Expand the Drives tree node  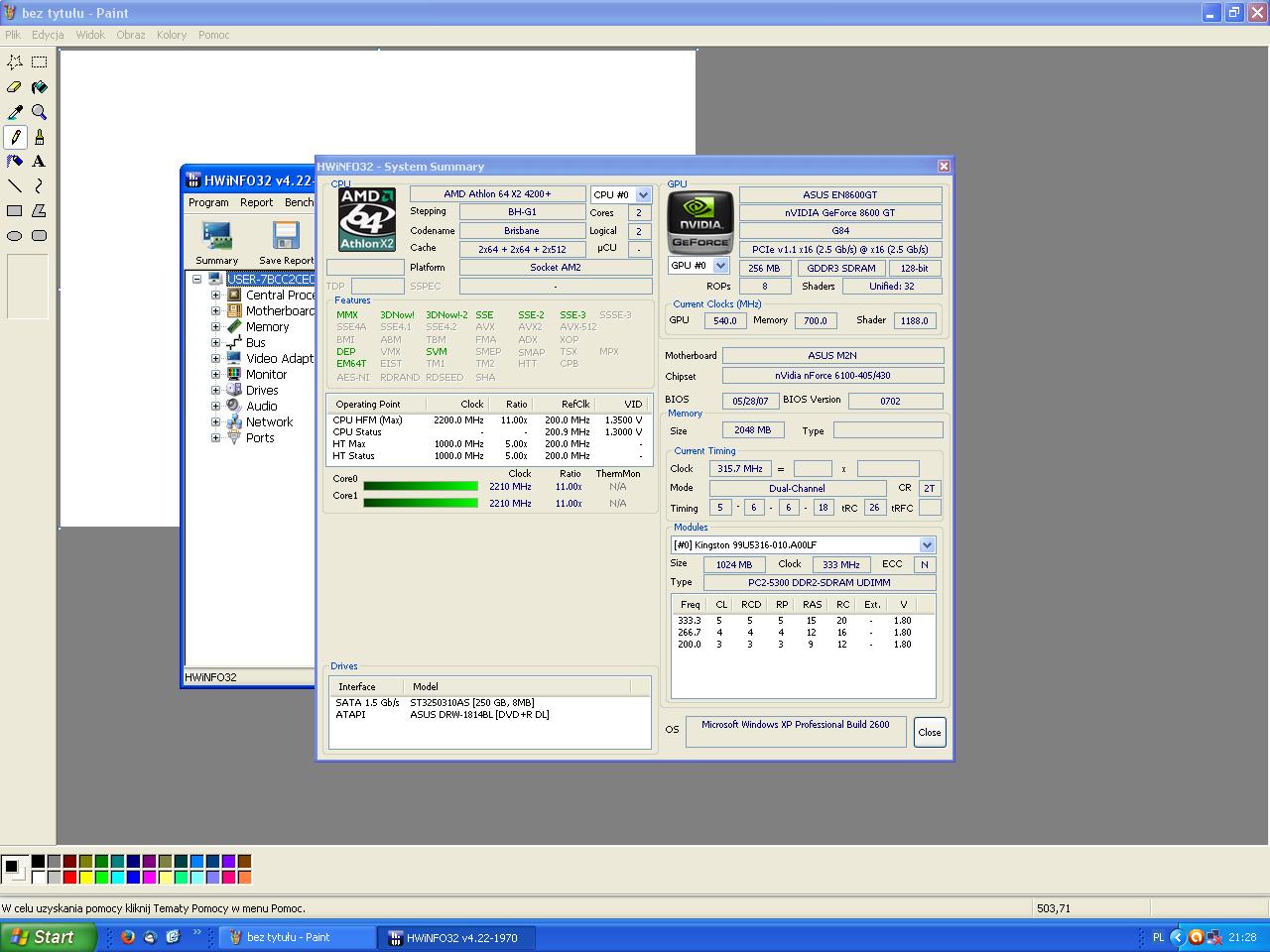pyautogui.click(x=215, y=390)
